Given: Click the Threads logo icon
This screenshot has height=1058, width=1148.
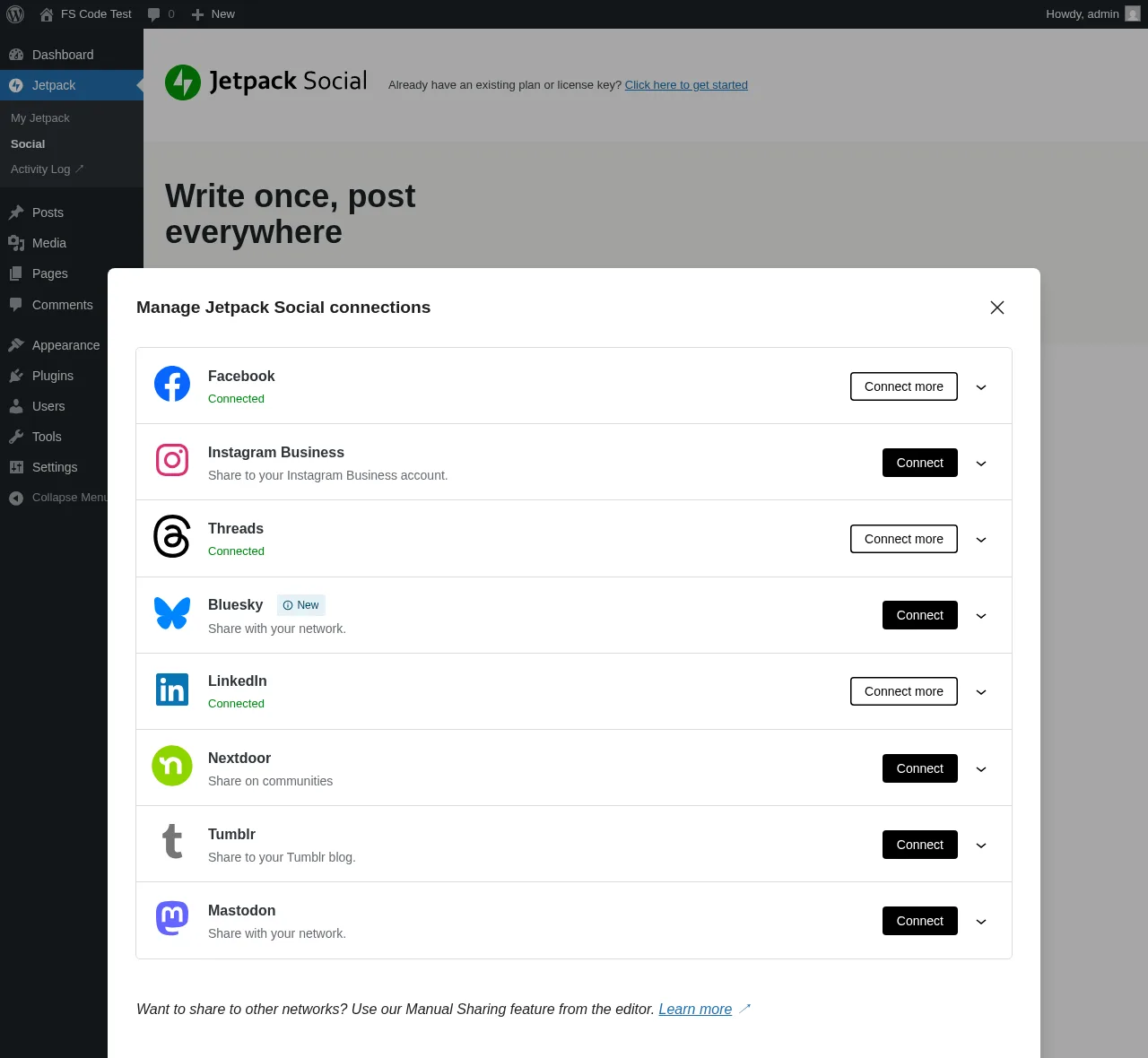Looking at the screenshot, I should pos(172,536).
